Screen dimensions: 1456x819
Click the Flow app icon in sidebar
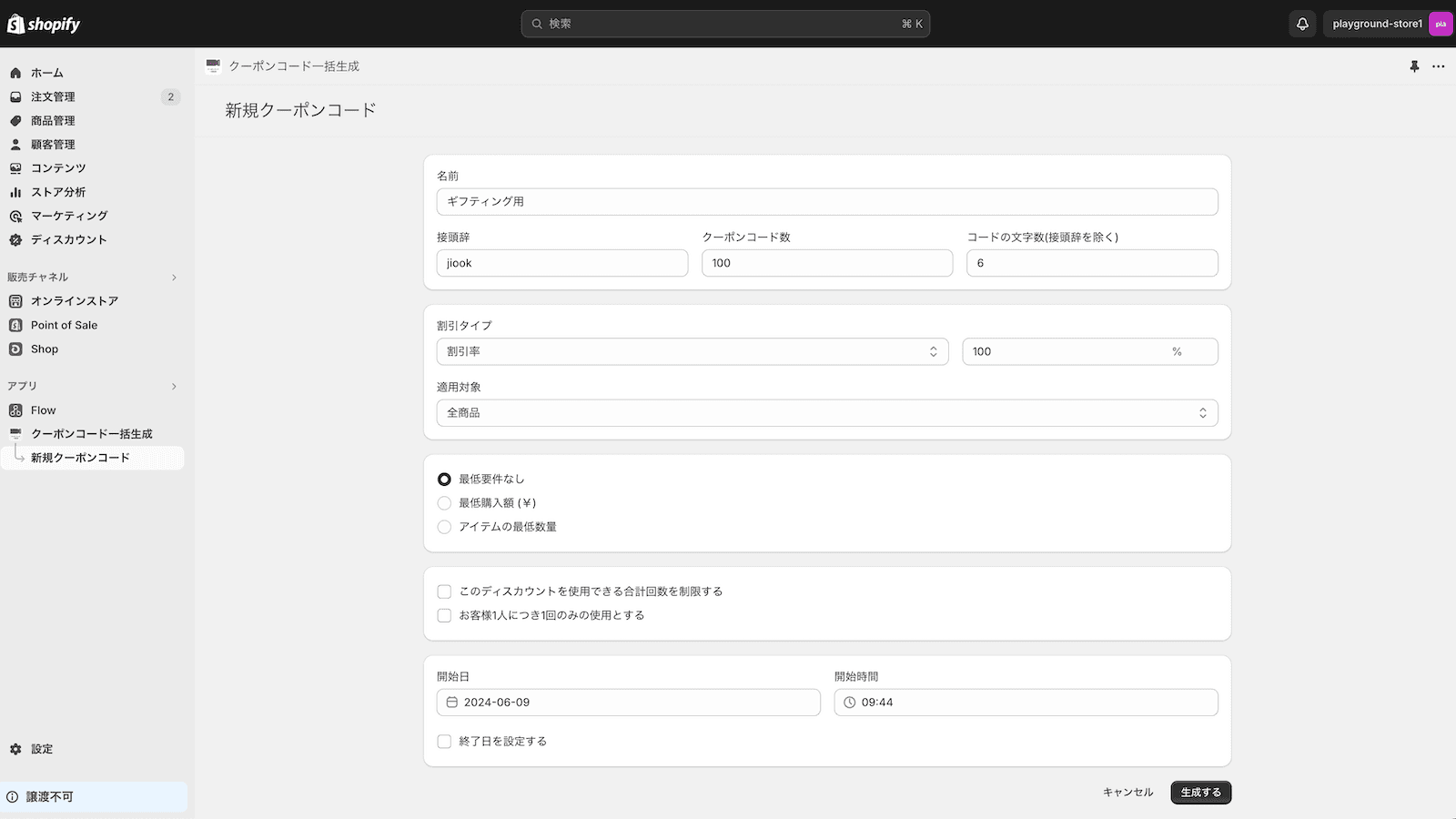(15, 410)
